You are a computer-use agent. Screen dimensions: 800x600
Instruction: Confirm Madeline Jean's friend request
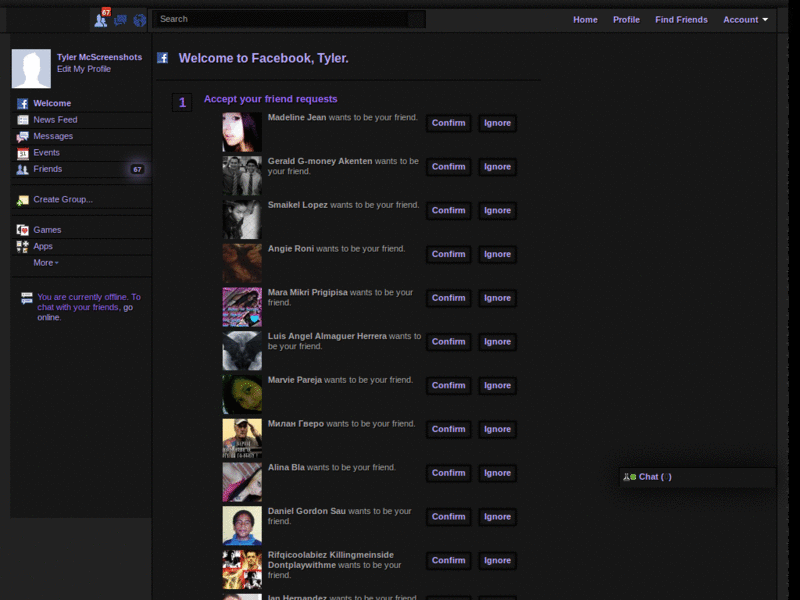(x=448, y=123)
